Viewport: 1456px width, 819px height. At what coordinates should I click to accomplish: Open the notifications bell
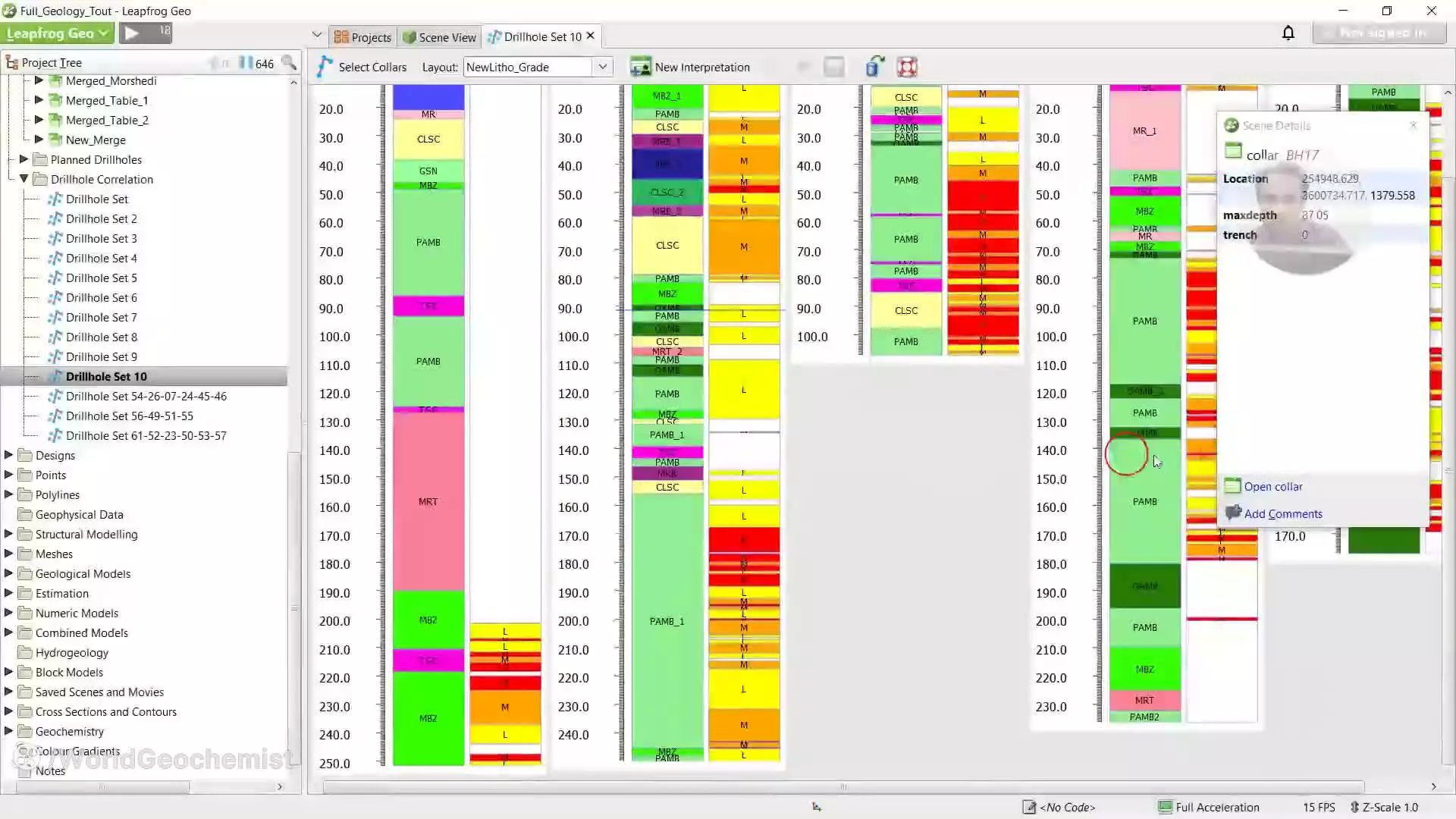pos(1288,33)
